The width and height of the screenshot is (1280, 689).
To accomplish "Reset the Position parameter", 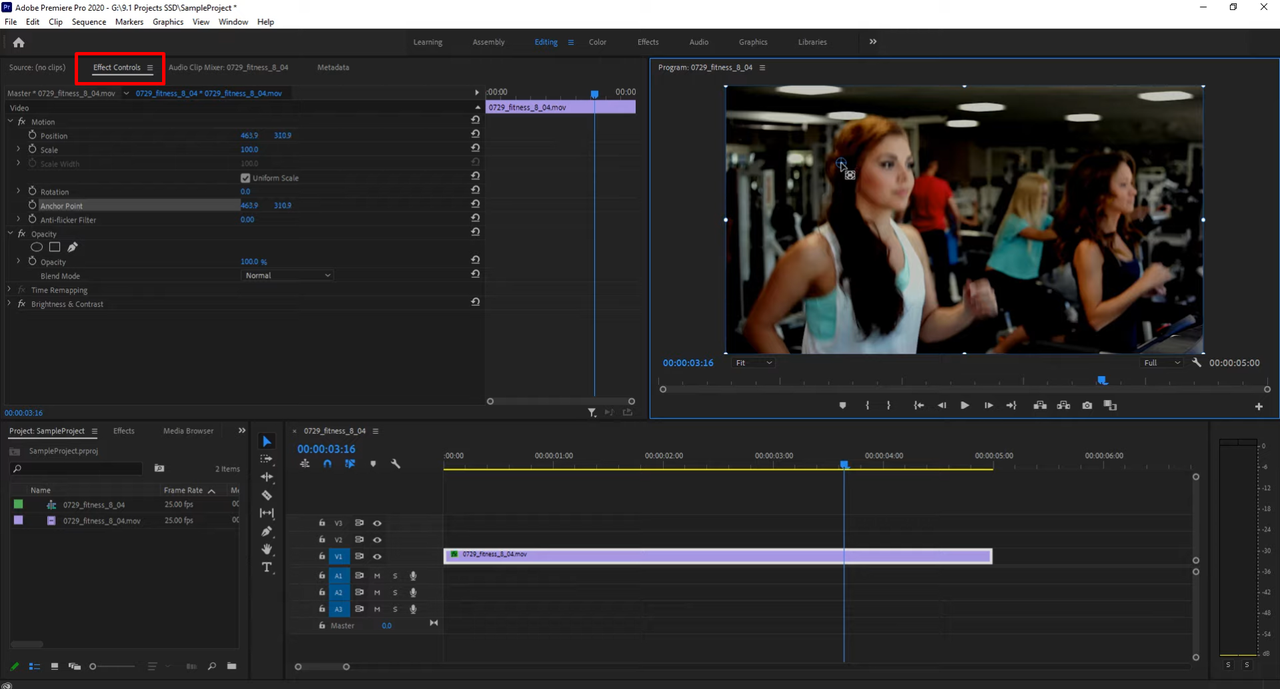I will tap(475, 135).
